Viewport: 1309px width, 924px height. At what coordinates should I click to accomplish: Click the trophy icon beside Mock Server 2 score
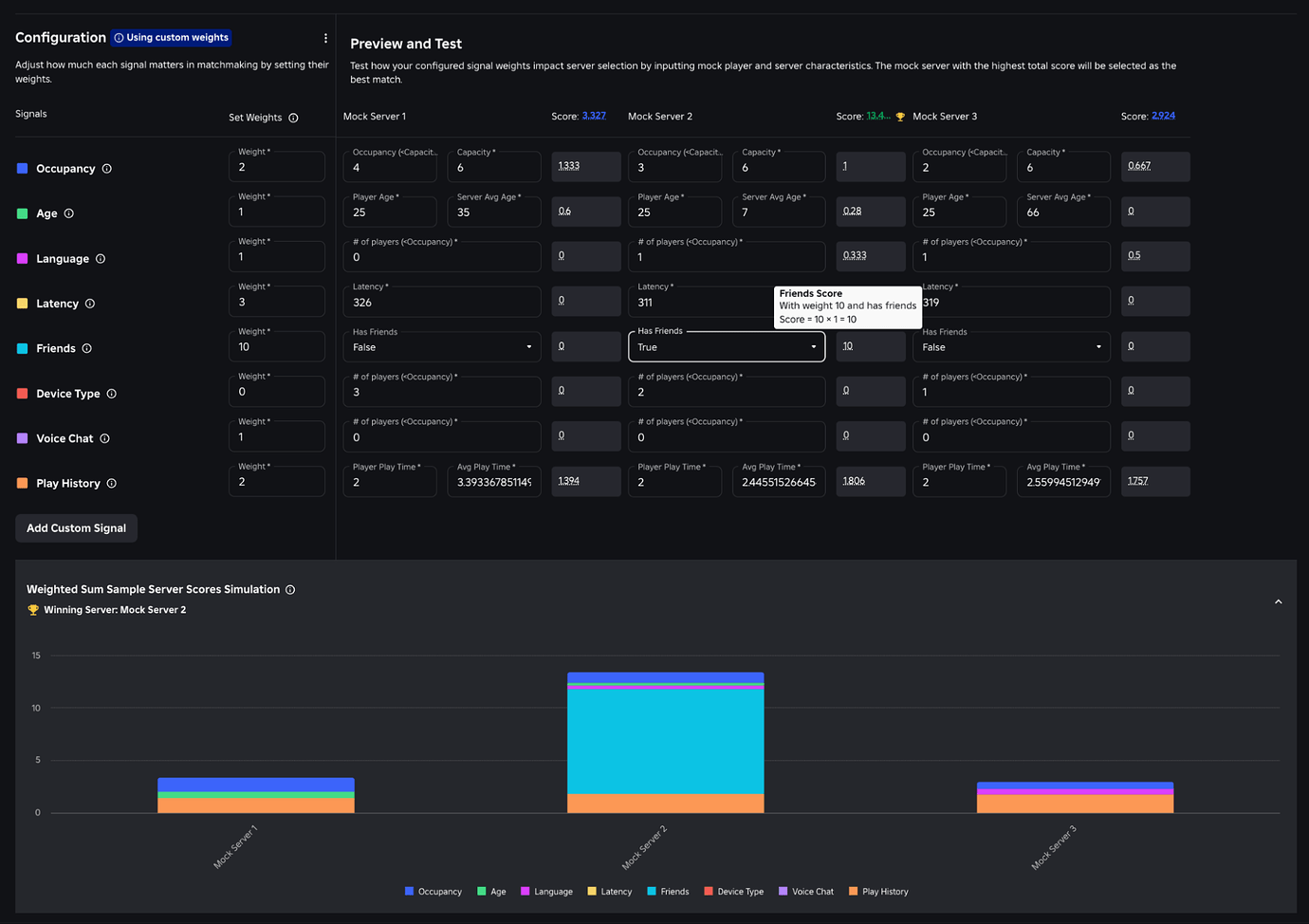899,116
